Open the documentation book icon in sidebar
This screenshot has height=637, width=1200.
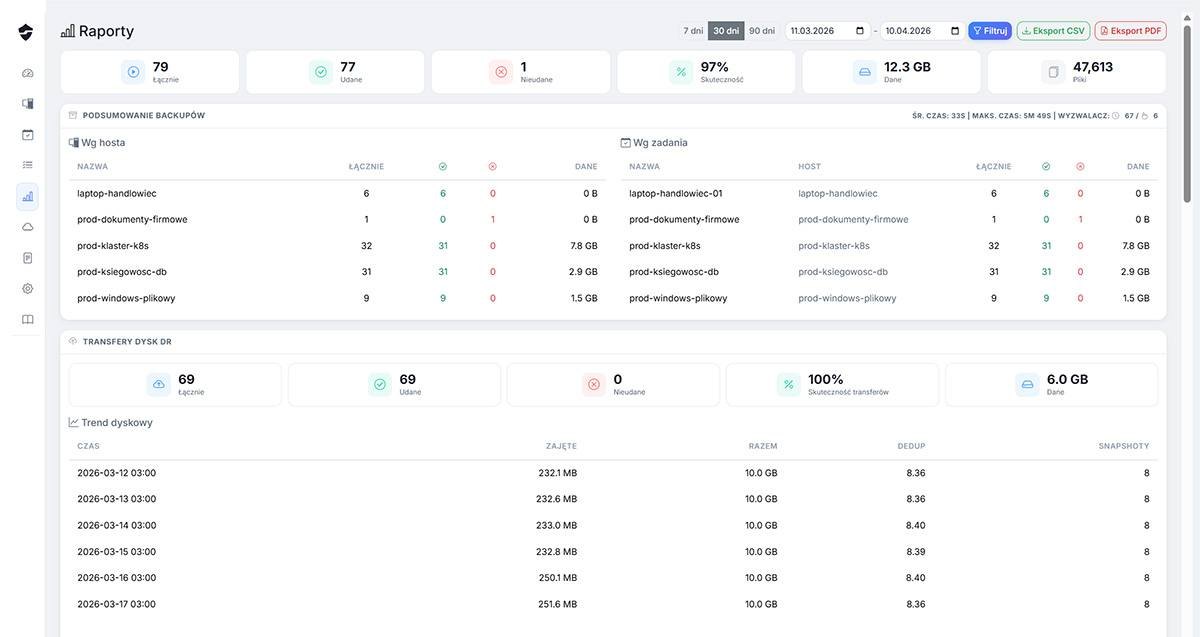point(27,320)
